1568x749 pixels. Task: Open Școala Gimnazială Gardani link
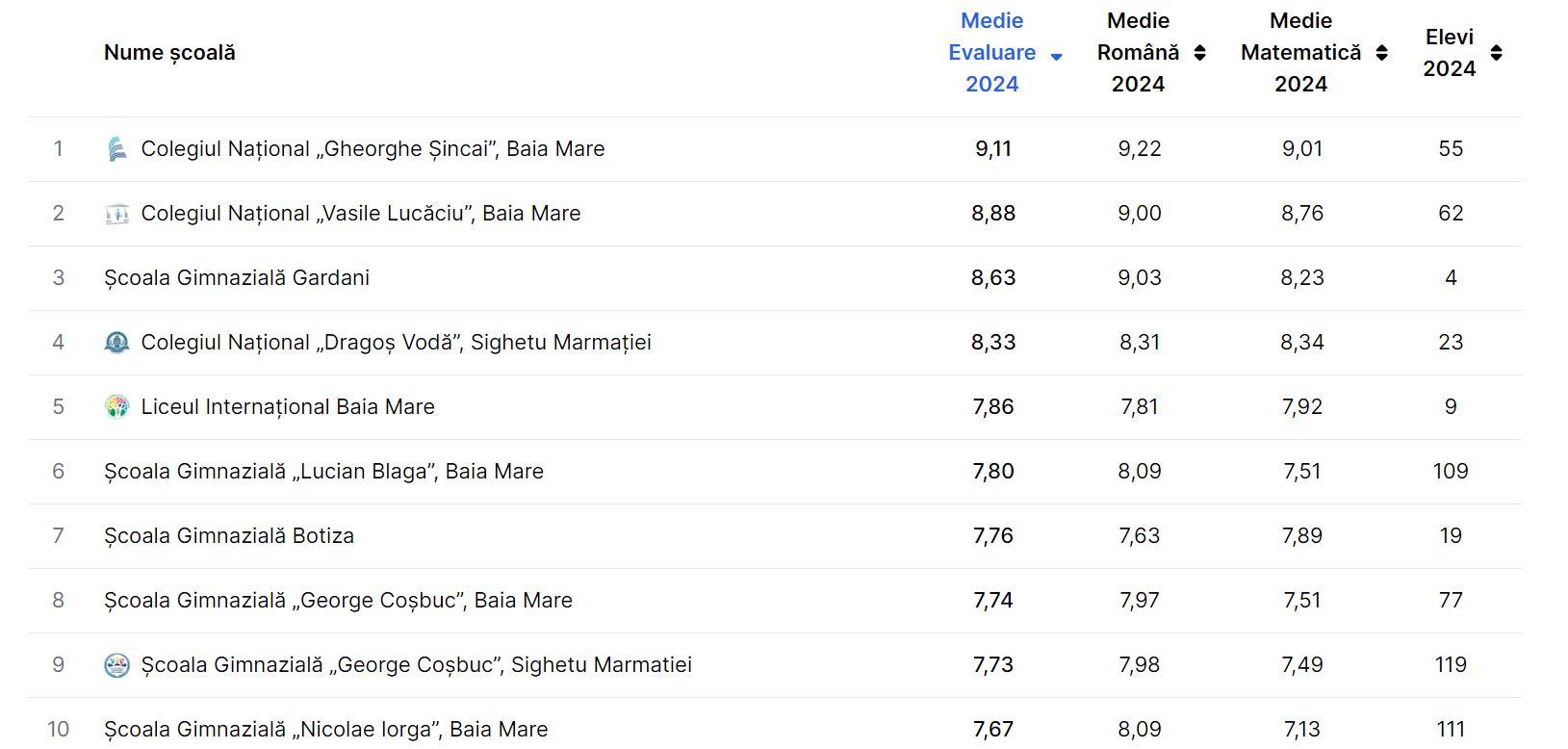[x=237, y=278]
